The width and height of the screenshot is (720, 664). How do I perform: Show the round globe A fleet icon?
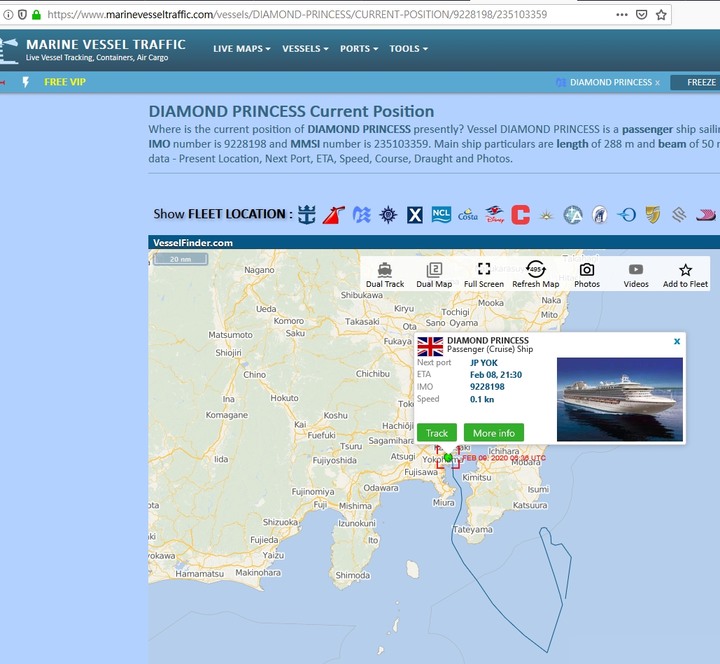pyautogui.click(x=573, y=214)
